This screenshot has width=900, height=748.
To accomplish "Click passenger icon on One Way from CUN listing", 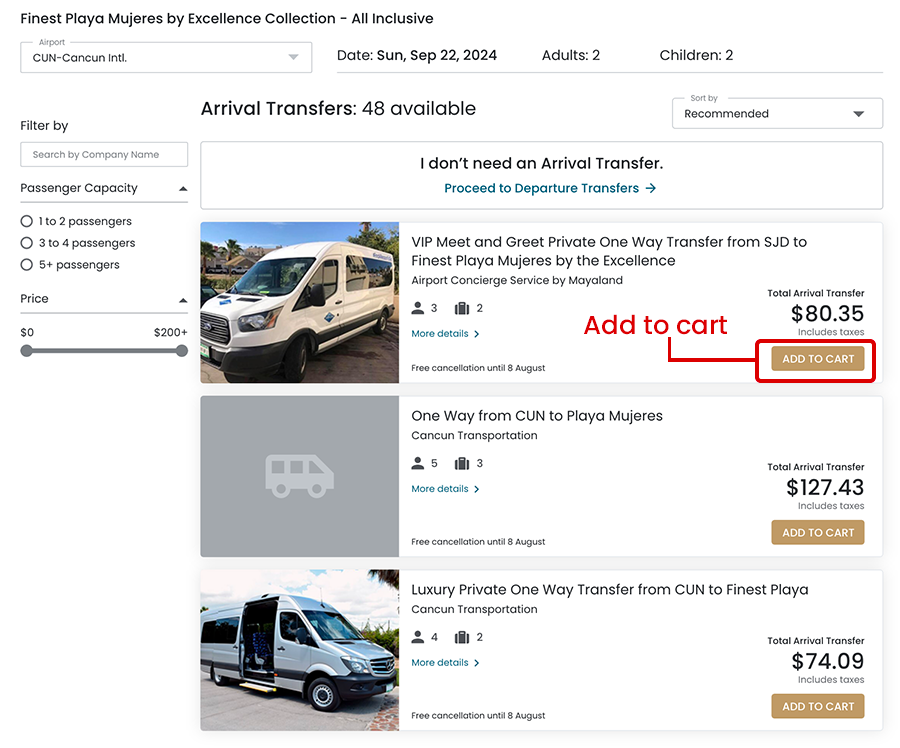I will click(x=418, y=463).
